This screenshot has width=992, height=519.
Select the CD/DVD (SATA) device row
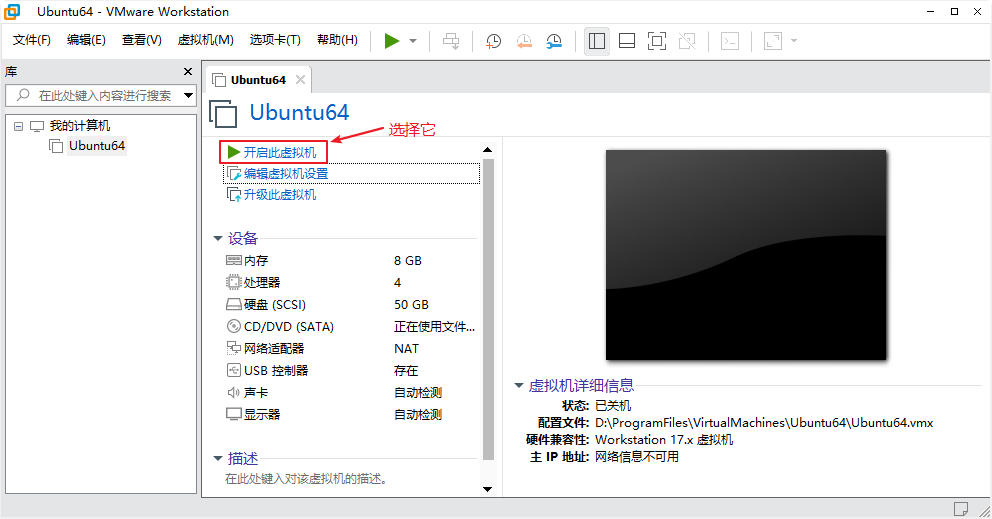350,327
